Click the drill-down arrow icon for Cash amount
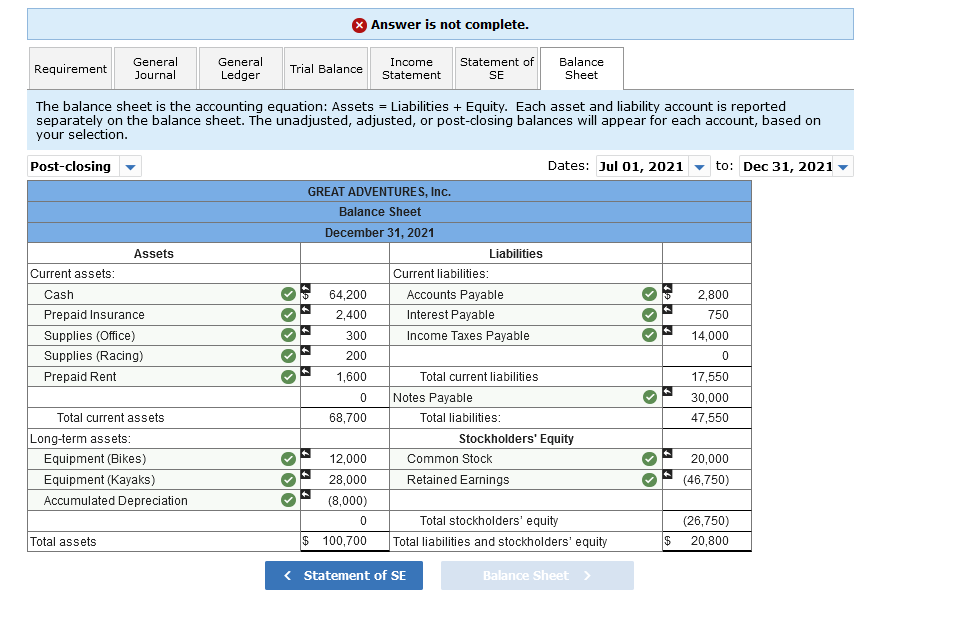 [305, 288]
